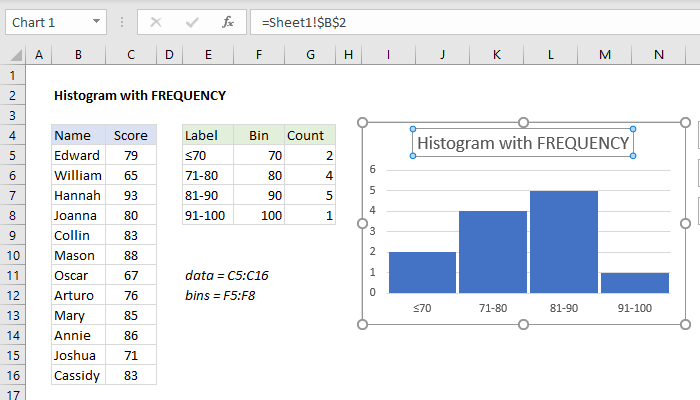Screen dimensions: 700x400
Task: Select row 16 header
Action: click(x=12, y=375)
